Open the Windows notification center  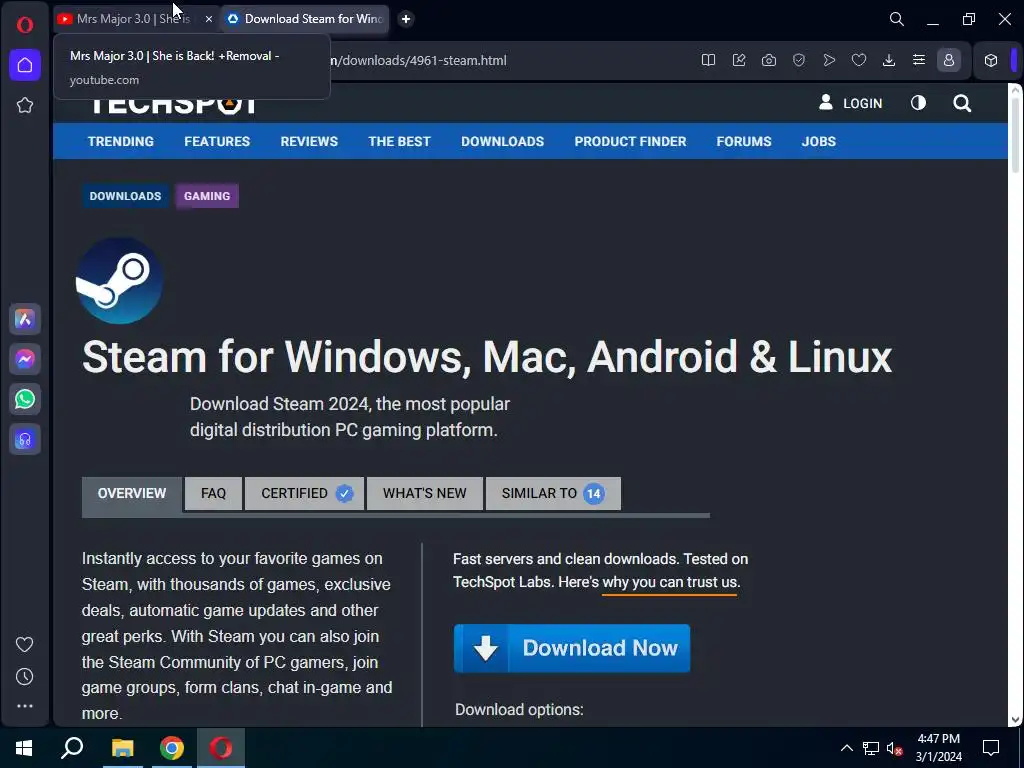991,748
